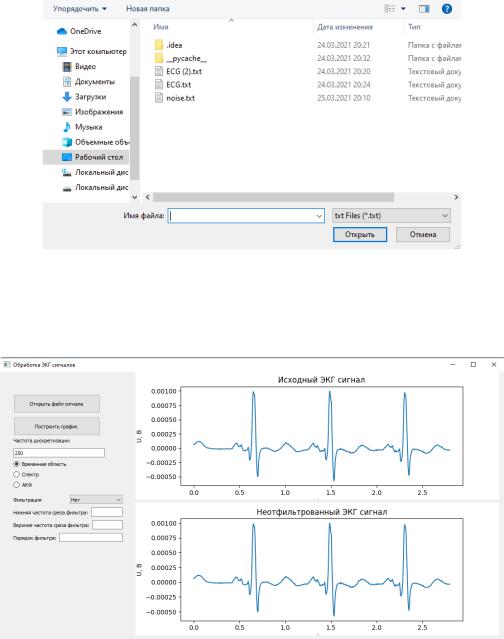Screen dimensions: 504x639
Task: Click the date 24.03.2021 20:32
Action: pos(344,58)
